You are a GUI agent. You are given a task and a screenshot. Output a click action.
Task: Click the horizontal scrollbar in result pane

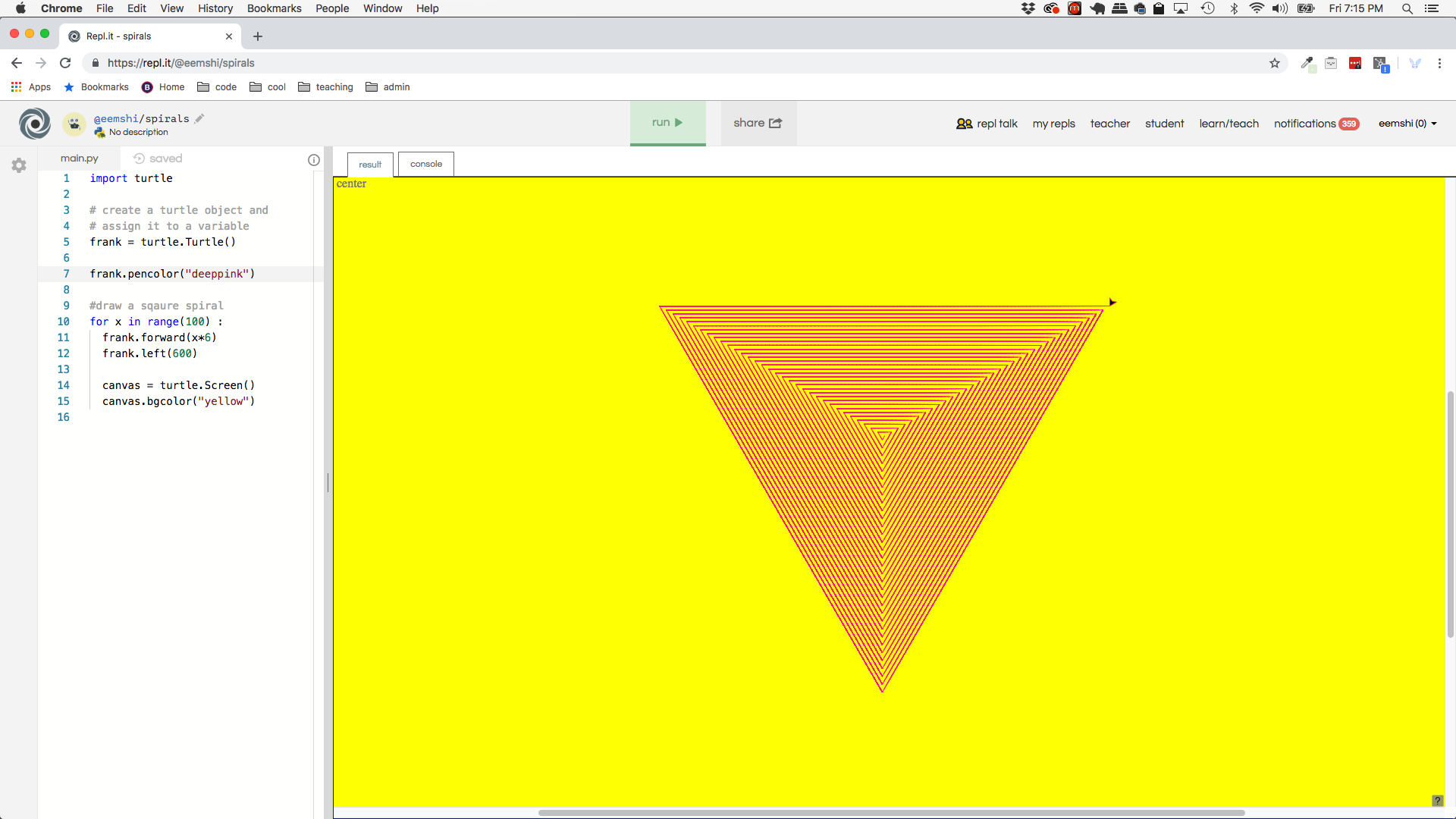(x=891, y=813)
